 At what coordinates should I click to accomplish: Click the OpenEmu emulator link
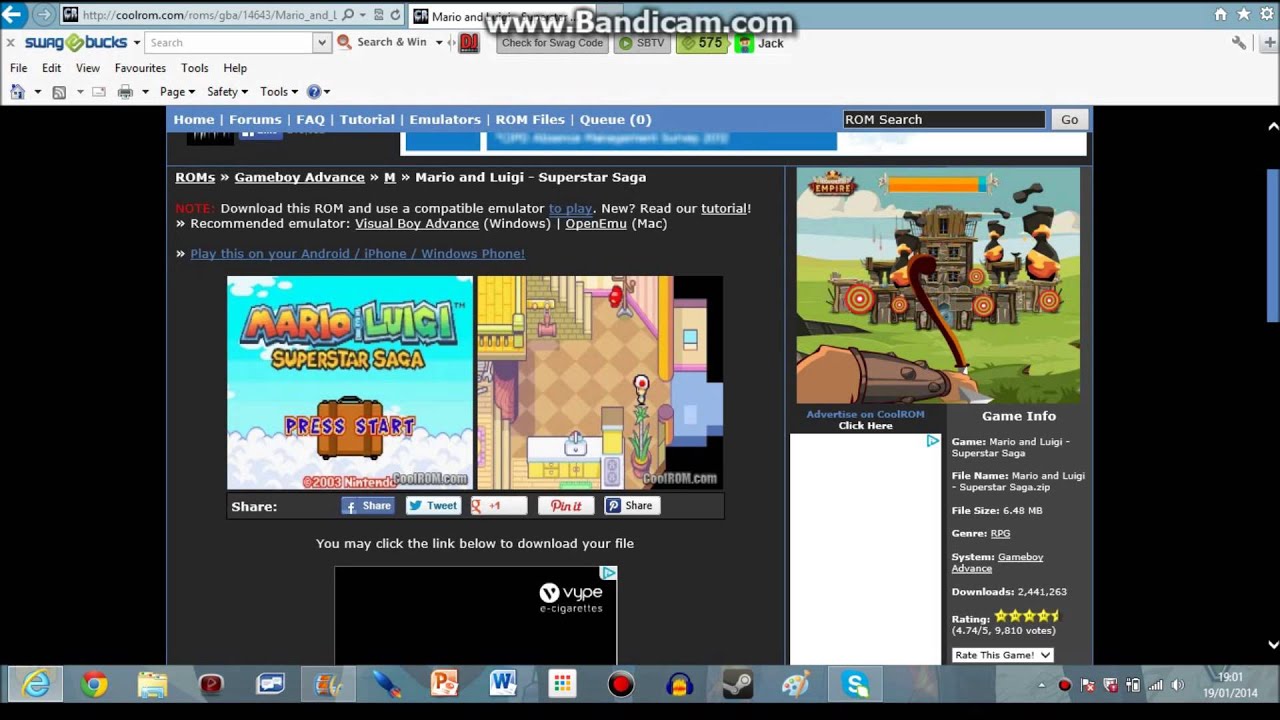[x=596, y=223]
